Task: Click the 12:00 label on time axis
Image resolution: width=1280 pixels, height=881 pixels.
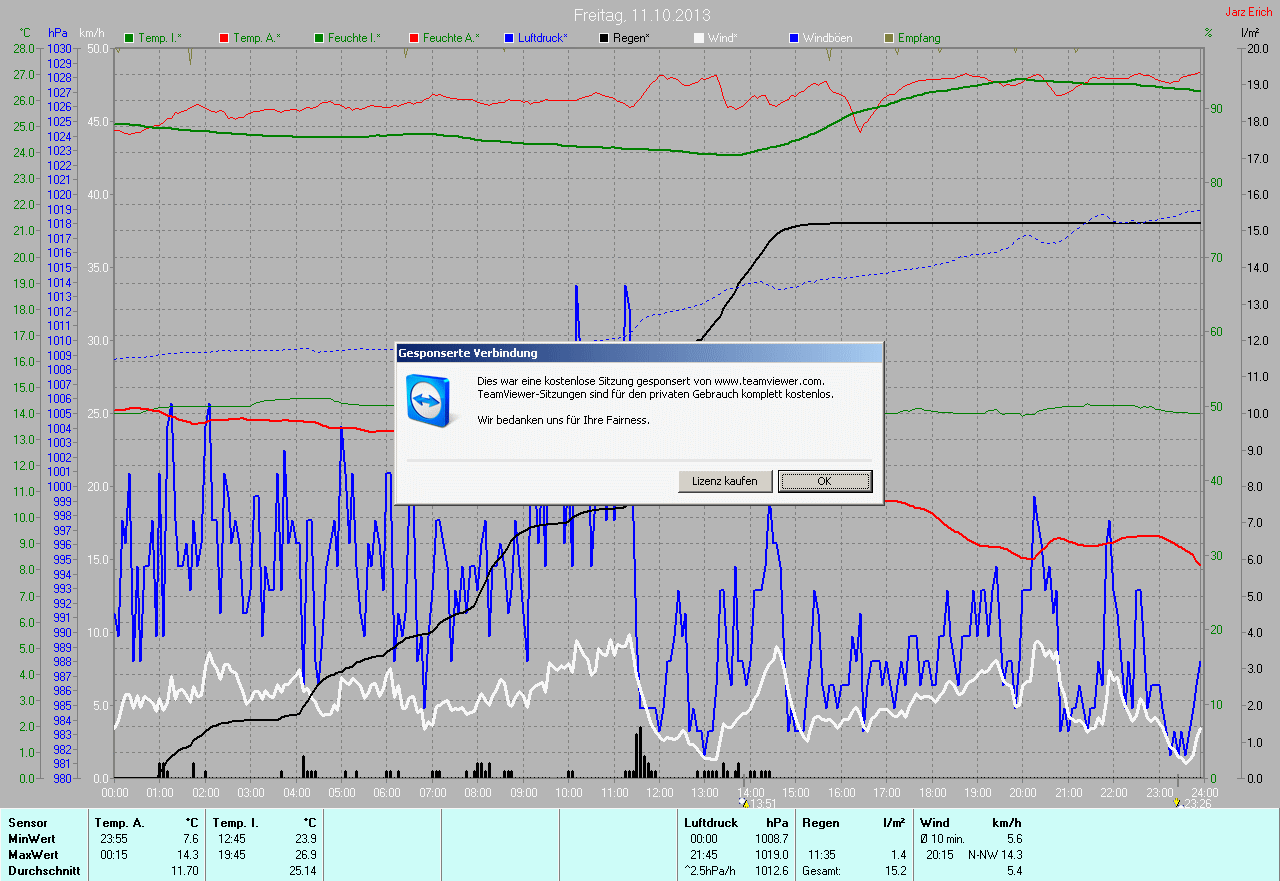Action: [660, 792]
